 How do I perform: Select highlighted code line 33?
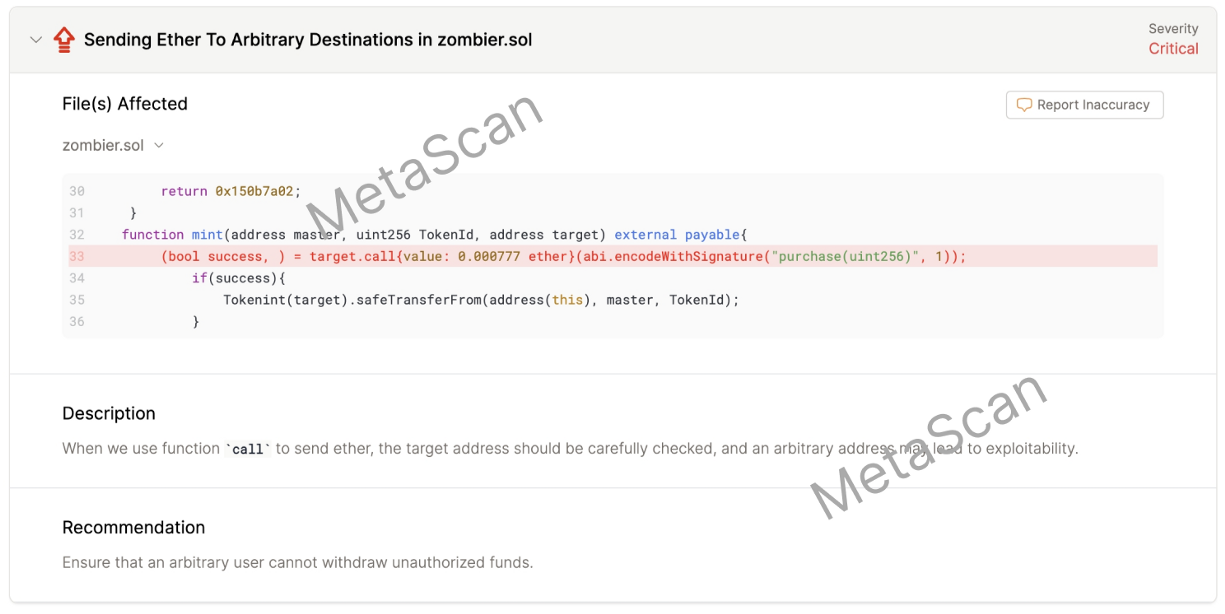tap(612, 256)
